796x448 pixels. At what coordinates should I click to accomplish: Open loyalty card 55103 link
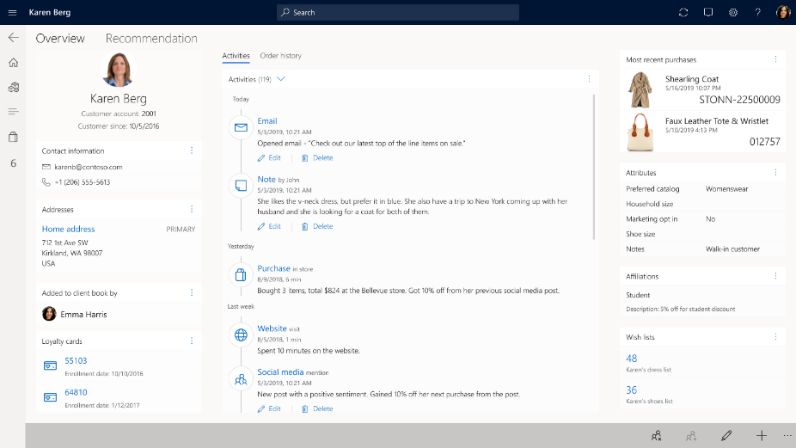76,360
